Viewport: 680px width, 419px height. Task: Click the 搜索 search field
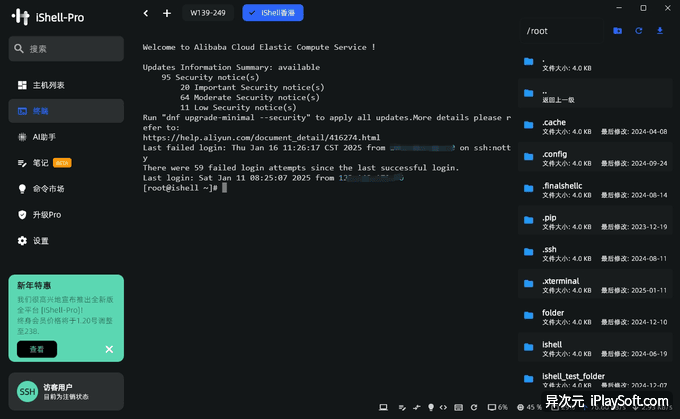(66, 49)
